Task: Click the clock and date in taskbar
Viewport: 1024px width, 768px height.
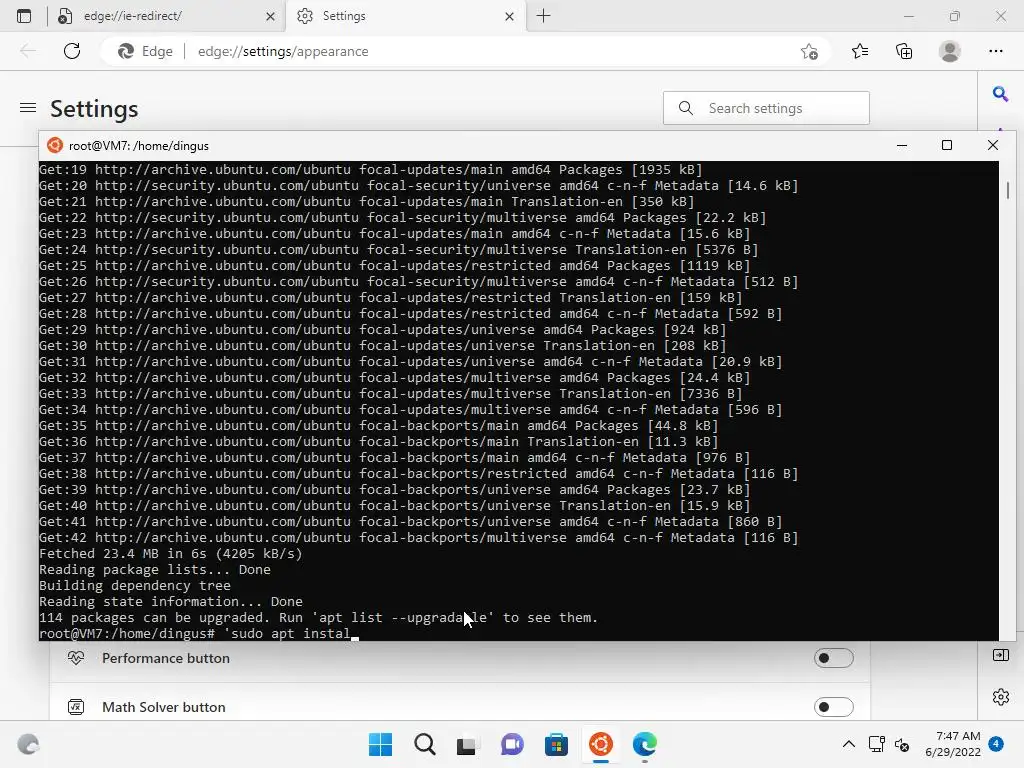Action: pos(952,744)
